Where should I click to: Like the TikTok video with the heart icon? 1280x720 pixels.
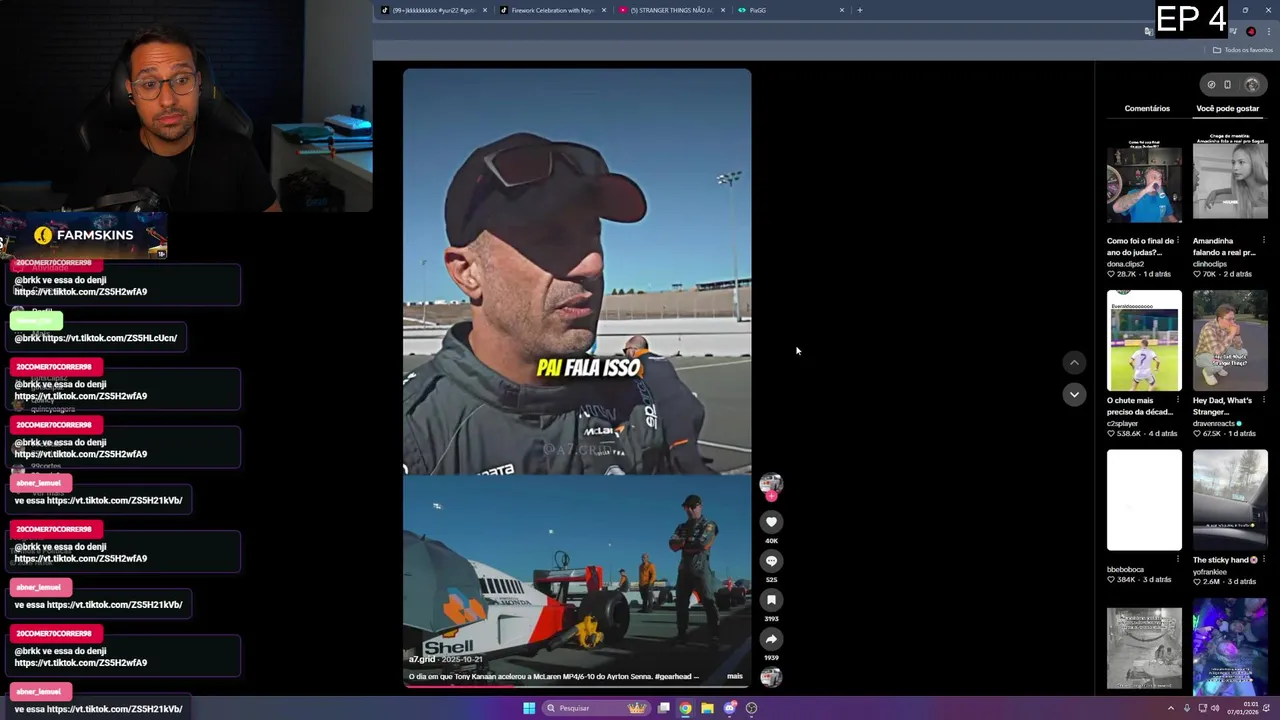[771, 522]
